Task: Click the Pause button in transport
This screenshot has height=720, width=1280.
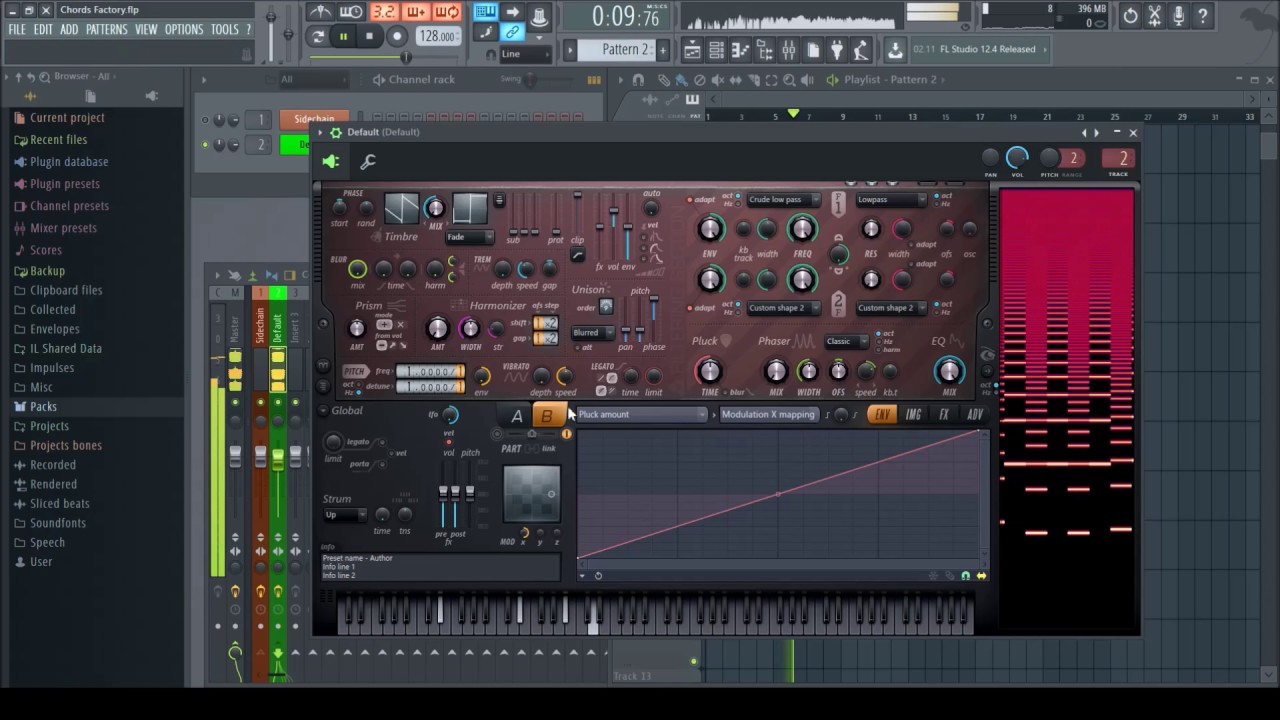Action: [x=343, y=36]
